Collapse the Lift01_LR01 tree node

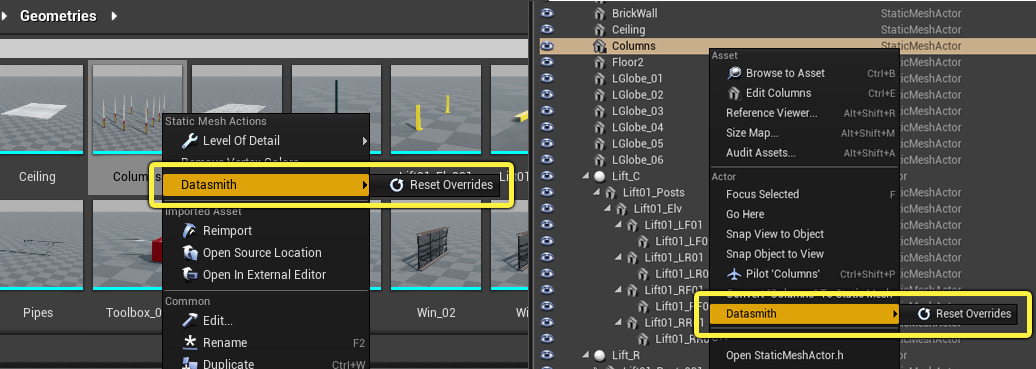pos(618,258)
